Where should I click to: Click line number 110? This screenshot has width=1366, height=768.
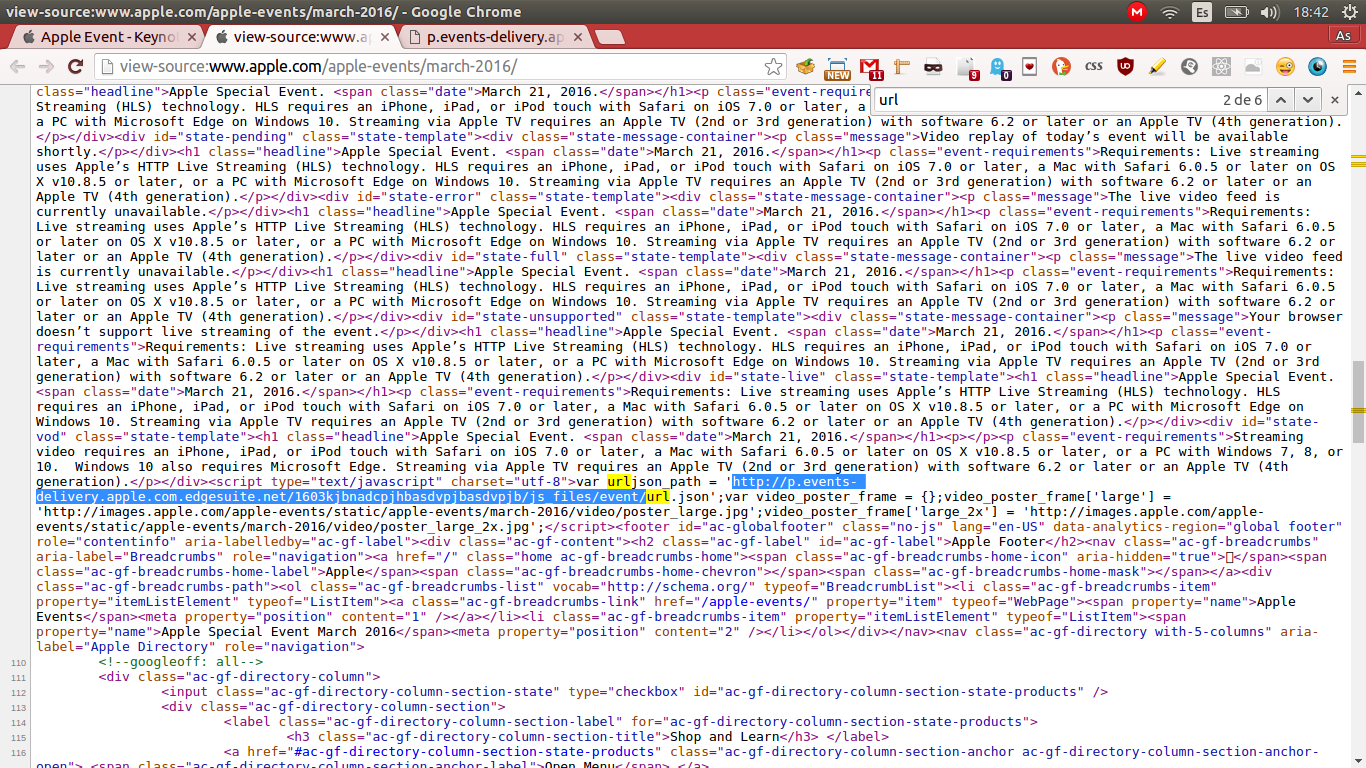(x=19, y=661)
